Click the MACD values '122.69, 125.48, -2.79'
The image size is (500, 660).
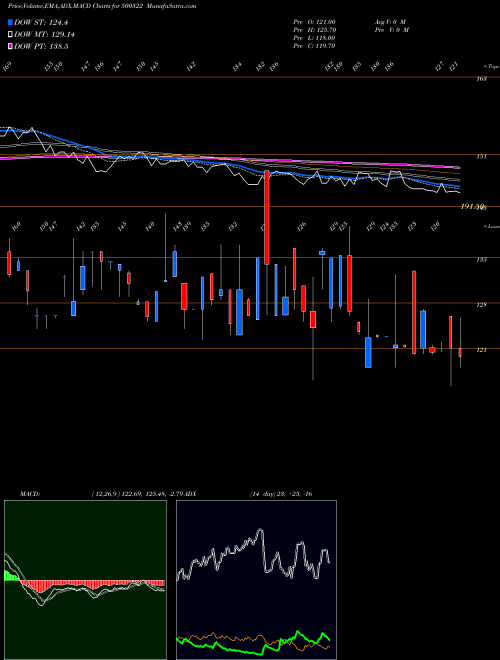click(x=152, y=494)
